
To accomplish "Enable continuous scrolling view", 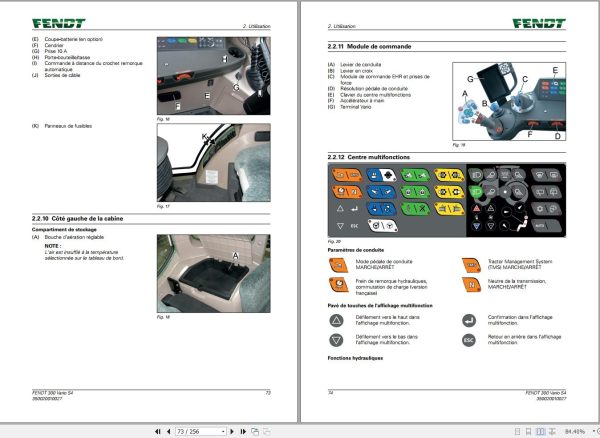I will coord(528,431).
